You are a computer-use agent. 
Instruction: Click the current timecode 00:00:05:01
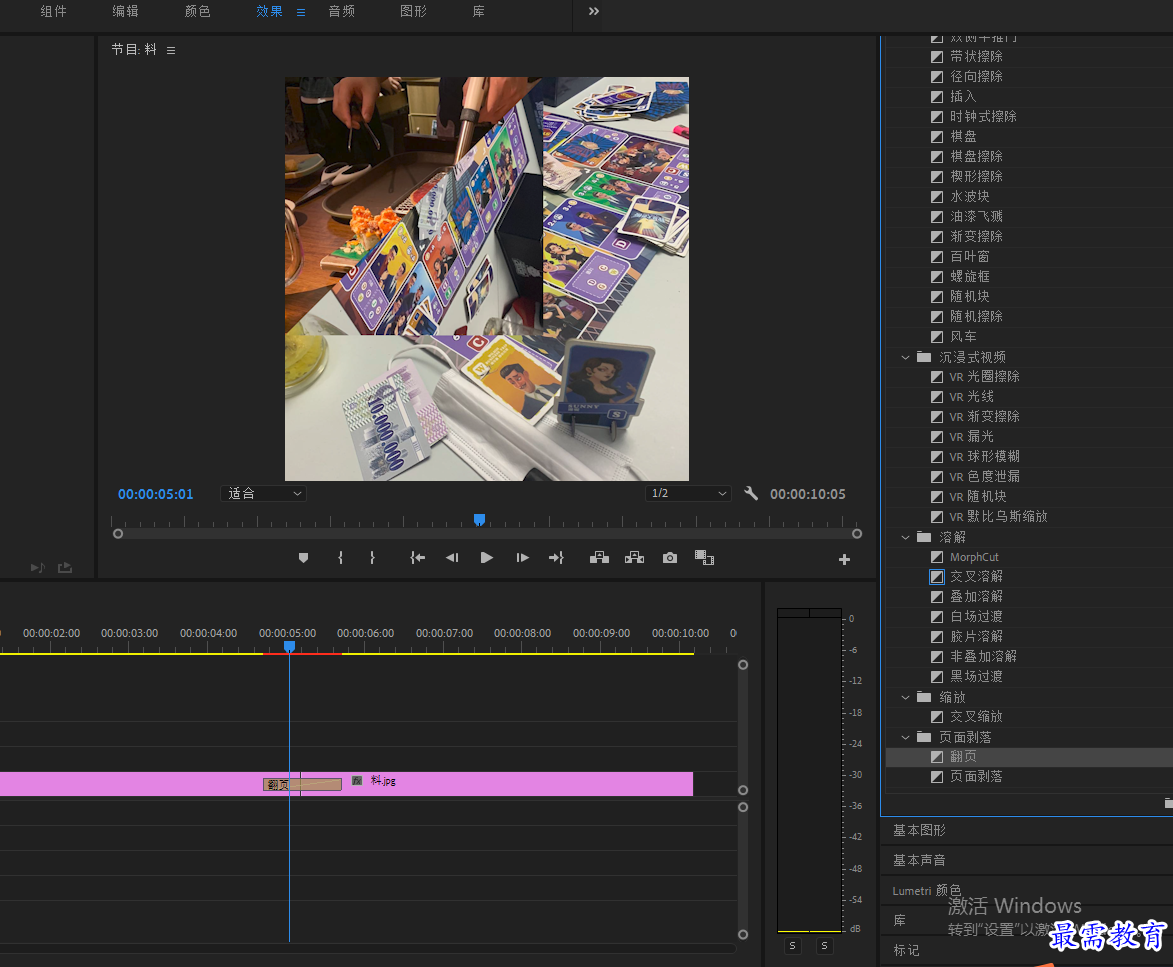(156, 494)
